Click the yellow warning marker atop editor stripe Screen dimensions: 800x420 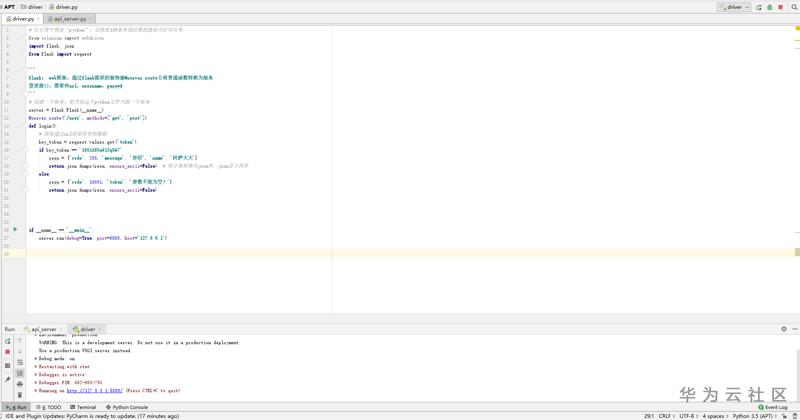click(x=797, y=28)
